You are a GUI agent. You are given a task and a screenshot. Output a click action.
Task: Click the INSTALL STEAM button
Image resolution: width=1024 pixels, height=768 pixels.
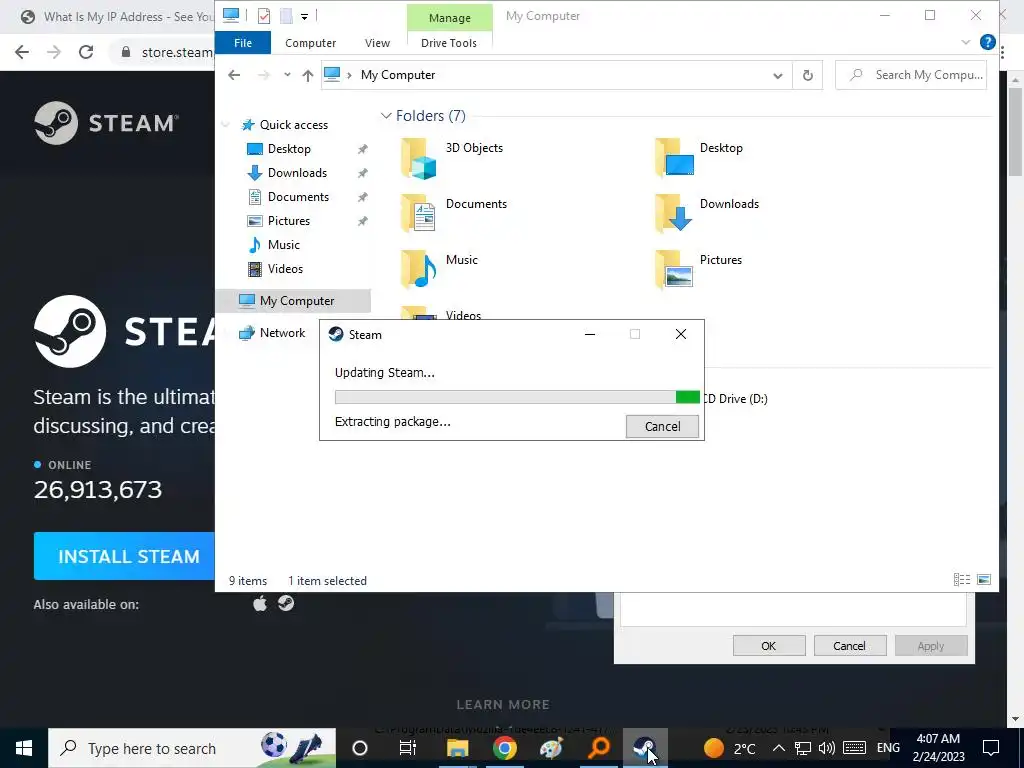[124, 556]
